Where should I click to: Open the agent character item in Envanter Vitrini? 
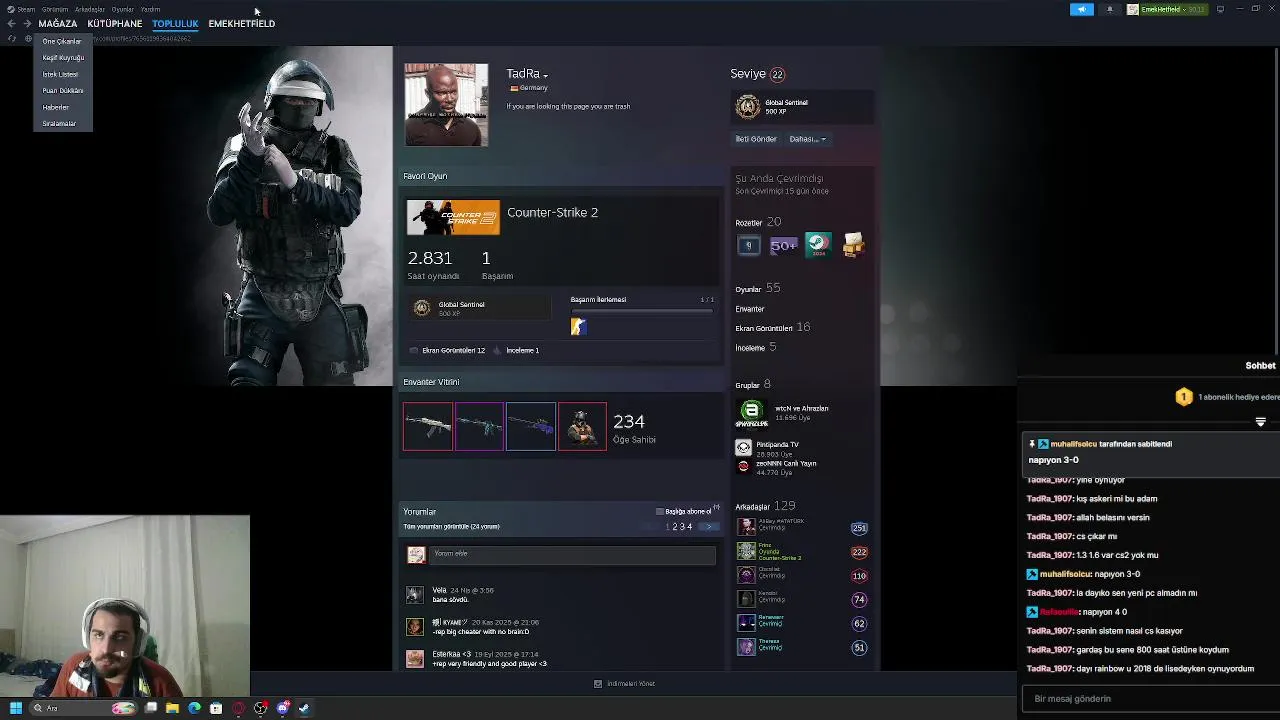click(x=582, y=426)
